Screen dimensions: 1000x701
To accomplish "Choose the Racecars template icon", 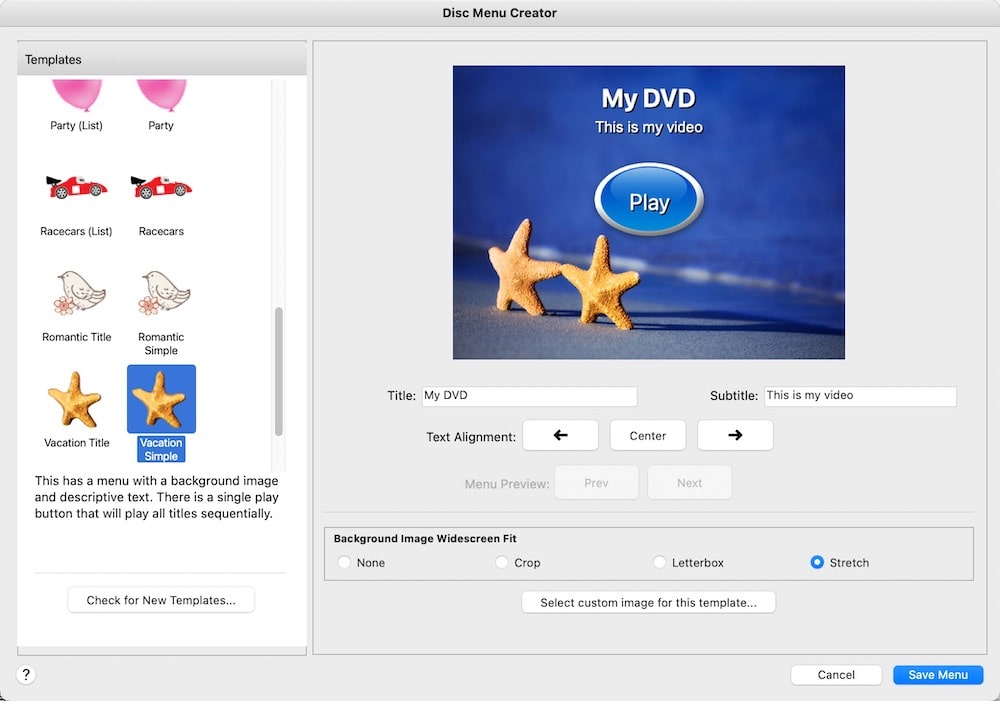I will [161, 187].
